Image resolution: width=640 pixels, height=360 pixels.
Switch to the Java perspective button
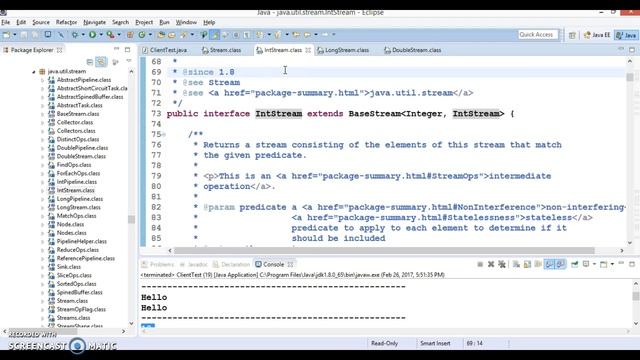[627, 35]
